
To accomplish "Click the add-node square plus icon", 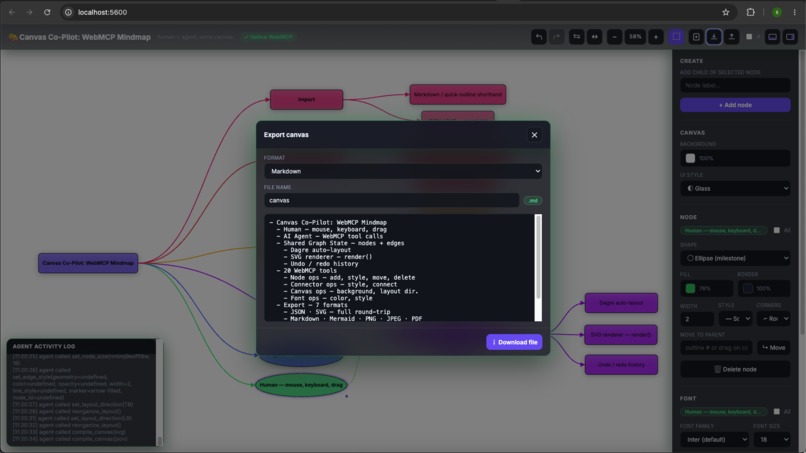I will [696, 37].
